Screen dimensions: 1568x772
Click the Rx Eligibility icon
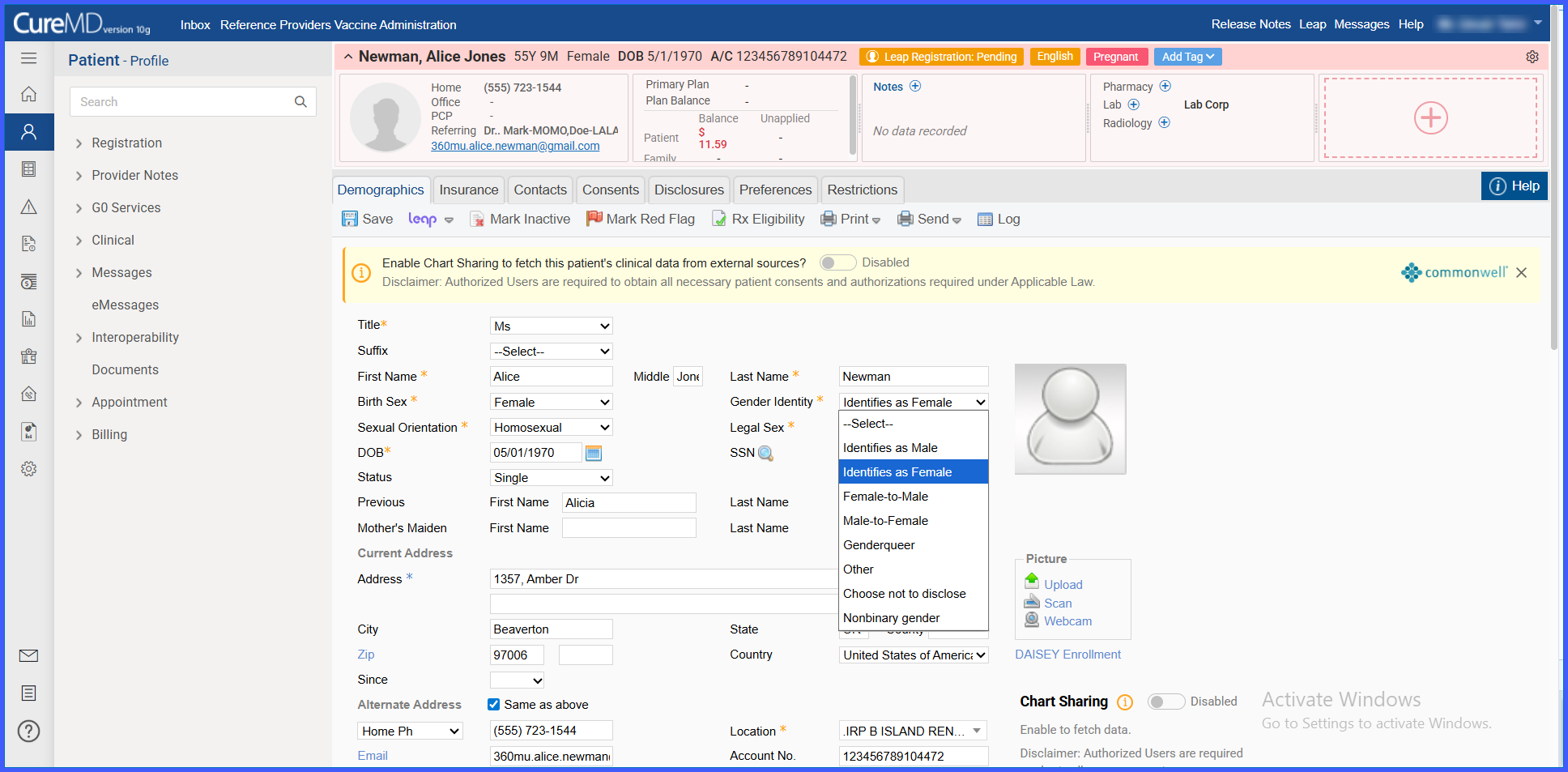tap(719, 219)
